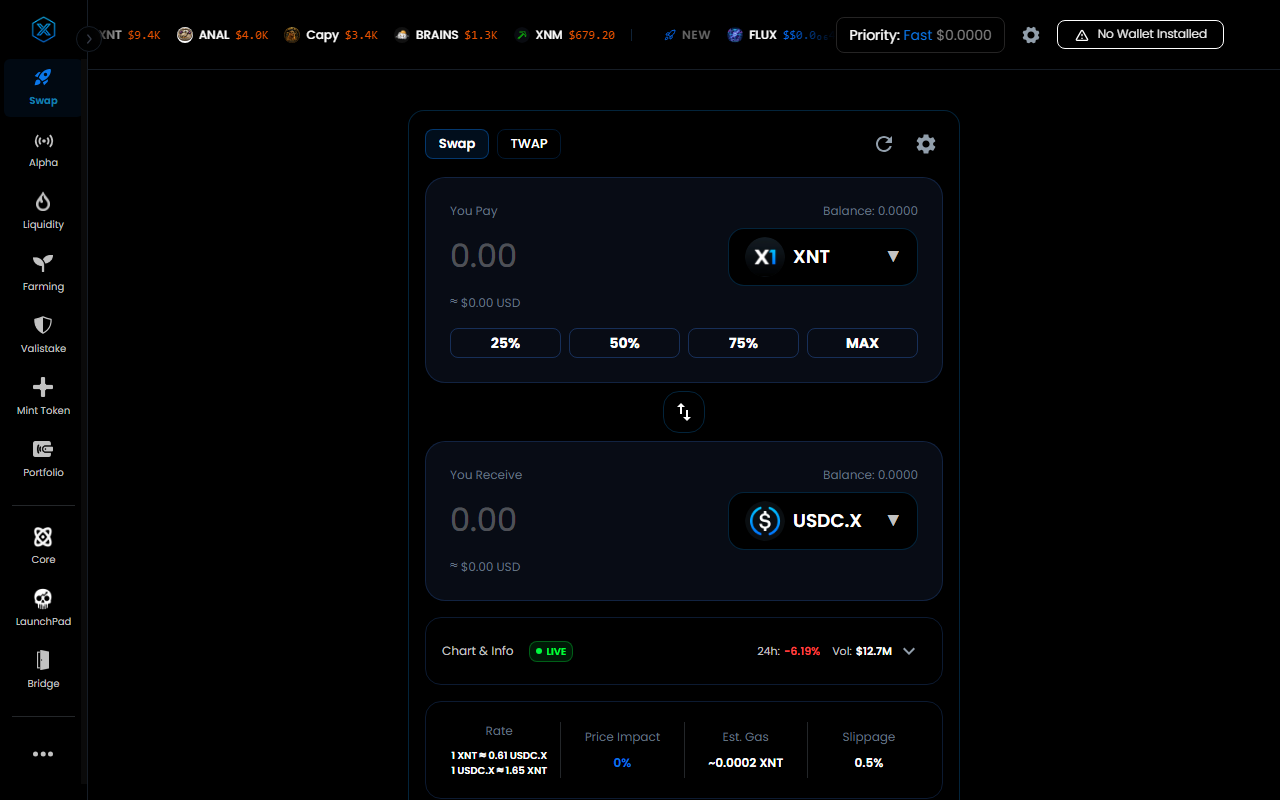Screen dimensions: 1280x800
Task: Open the Portfolio wallet page
Action: click(x=43, y=459)
